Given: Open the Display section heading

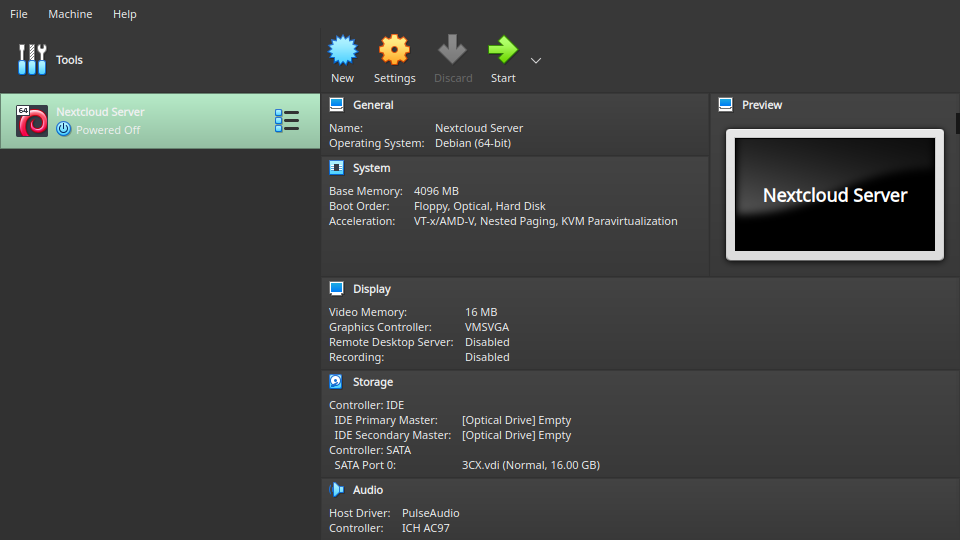Looking at the screenshot, I should click(x=372, y=289).
